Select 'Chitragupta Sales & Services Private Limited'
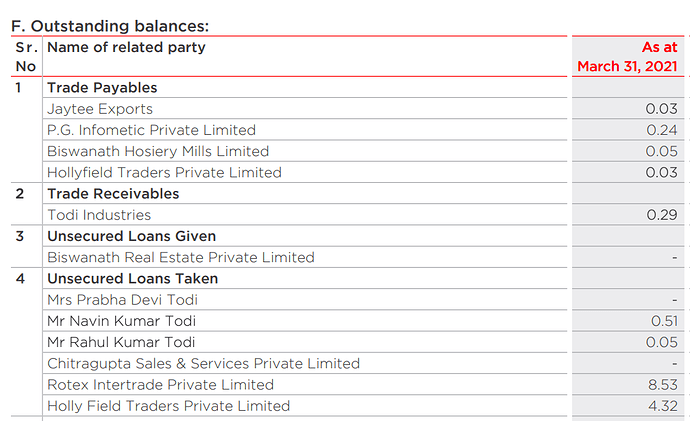This screenshot has width=690, height=421. click(x=203, y=363)
